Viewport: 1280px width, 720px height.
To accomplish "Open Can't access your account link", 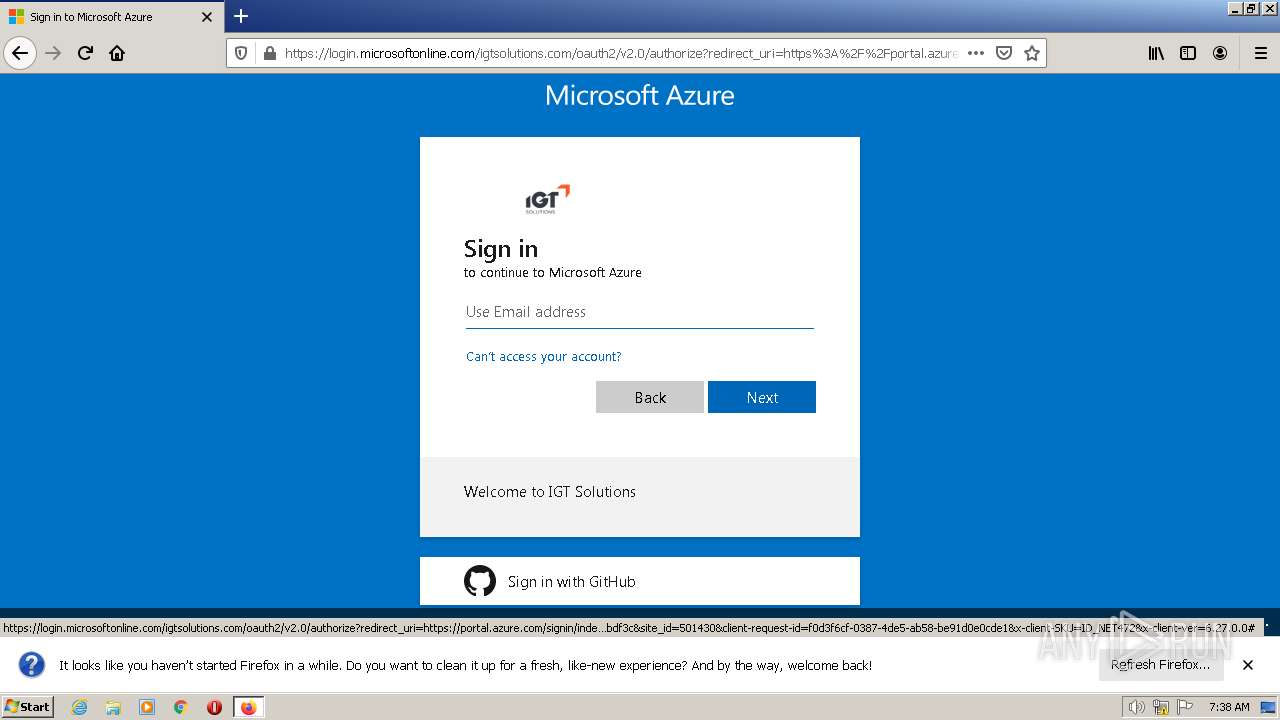I will click(544, 357).
